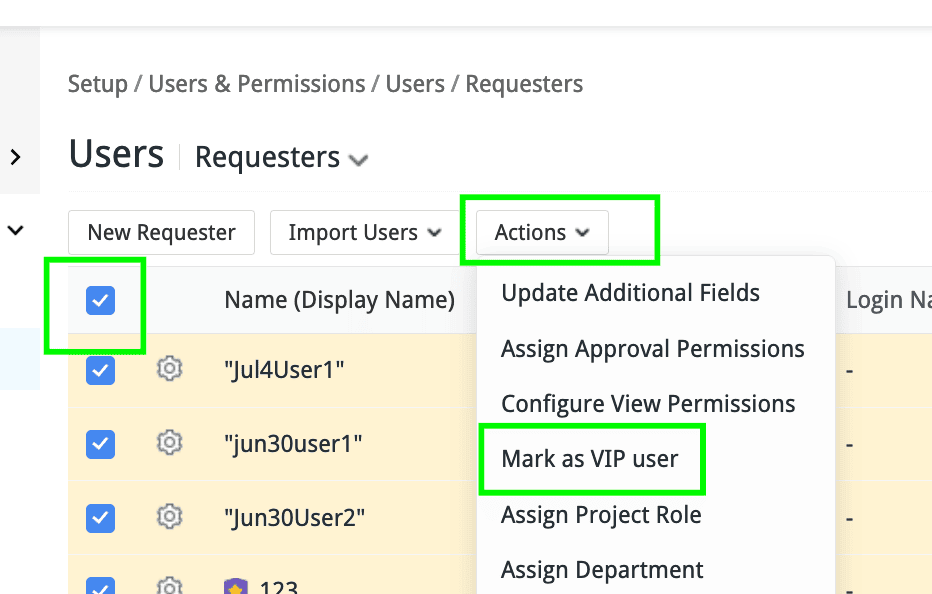Expand the sidebar using the right chevron
Screen dimensions: 932x594
coord(15,157)
